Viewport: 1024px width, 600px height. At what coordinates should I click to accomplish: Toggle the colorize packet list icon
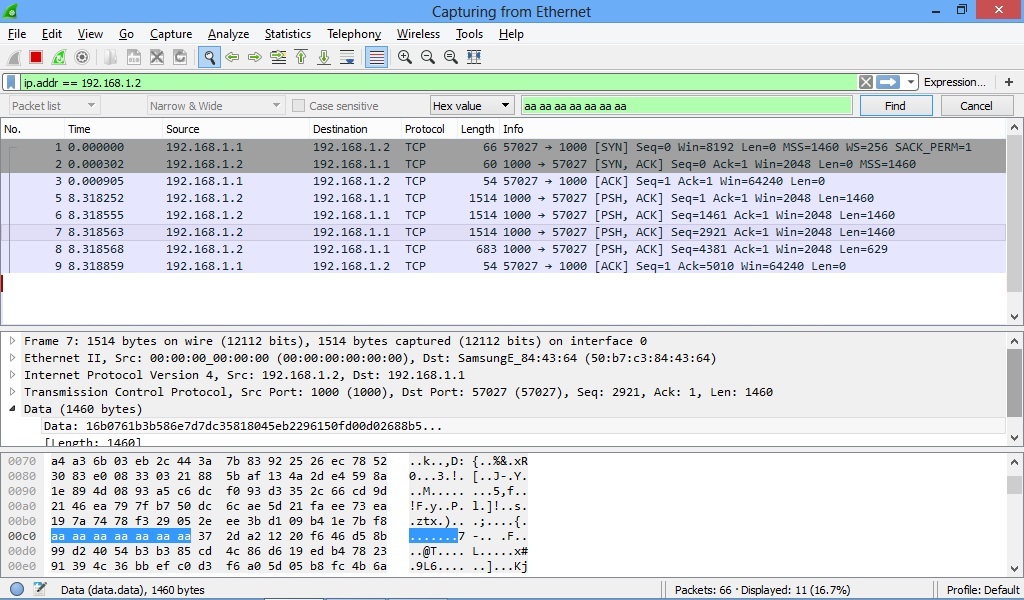377,57
